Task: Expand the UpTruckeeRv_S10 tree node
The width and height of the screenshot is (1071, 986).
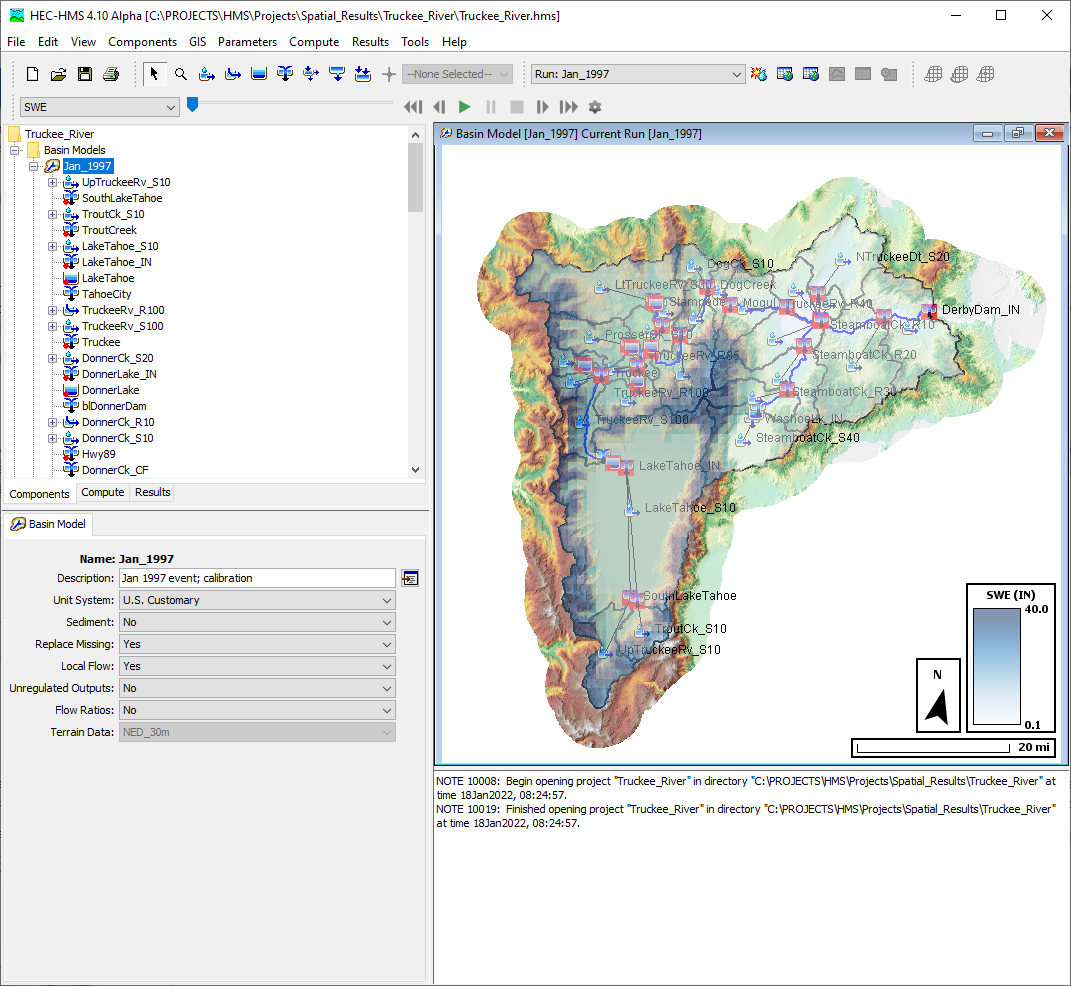Action: [53, 182]
